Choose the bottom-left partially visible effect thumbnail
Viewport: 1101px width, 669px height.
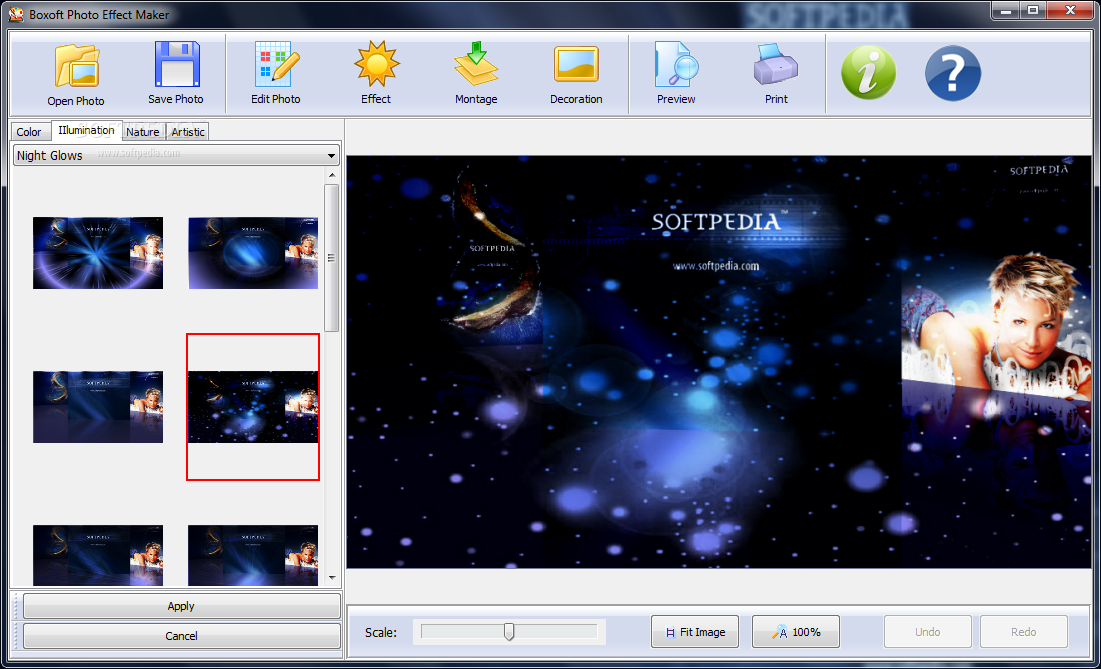98,555
